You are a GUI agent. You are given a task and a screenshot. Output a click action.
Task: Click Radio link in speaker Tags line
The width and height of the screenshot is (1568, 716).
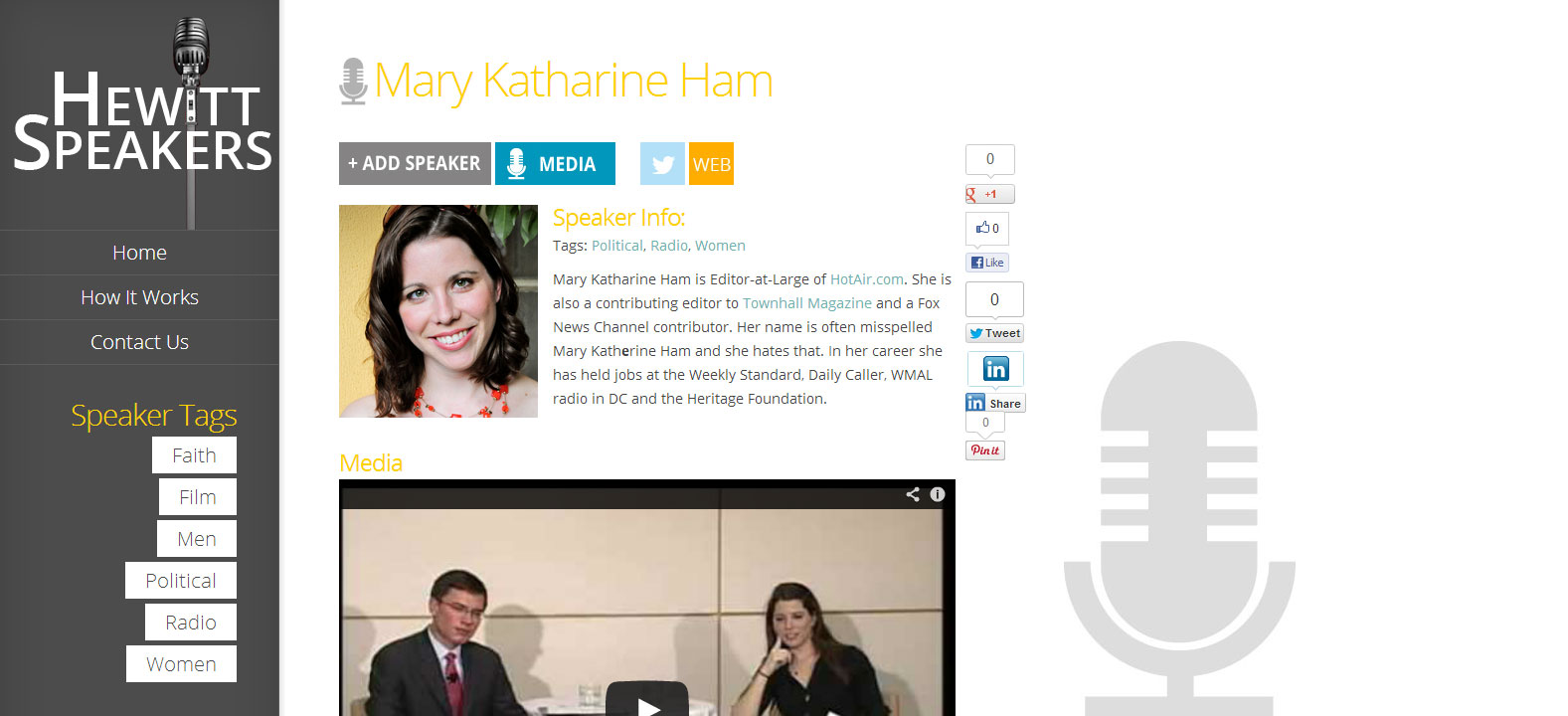668,246
